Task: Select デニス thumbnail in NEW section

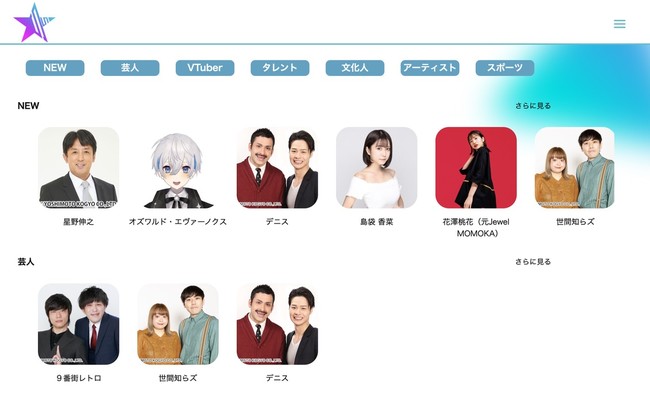Action: click(277, 167)
